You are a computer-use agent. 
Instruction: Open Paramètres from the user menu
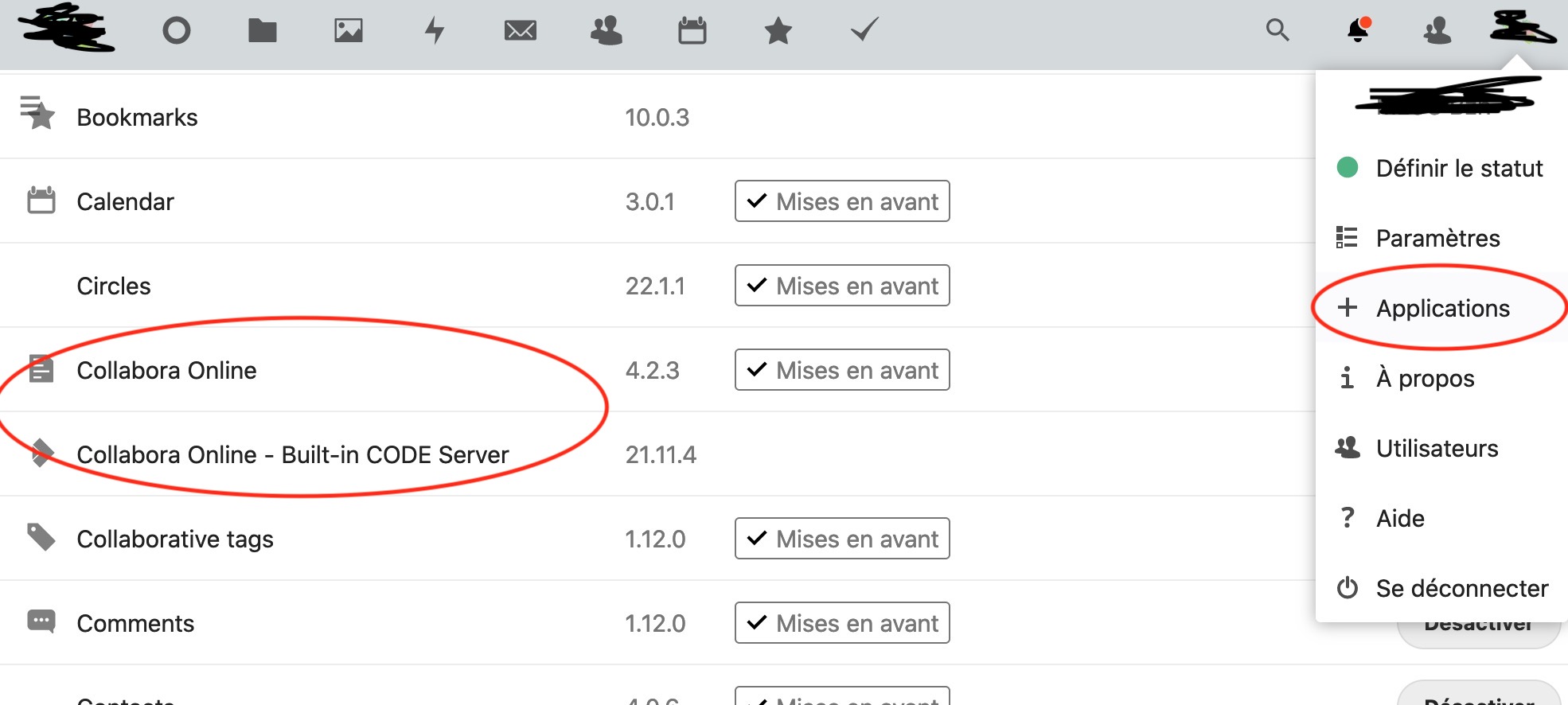coord(1437,238)
